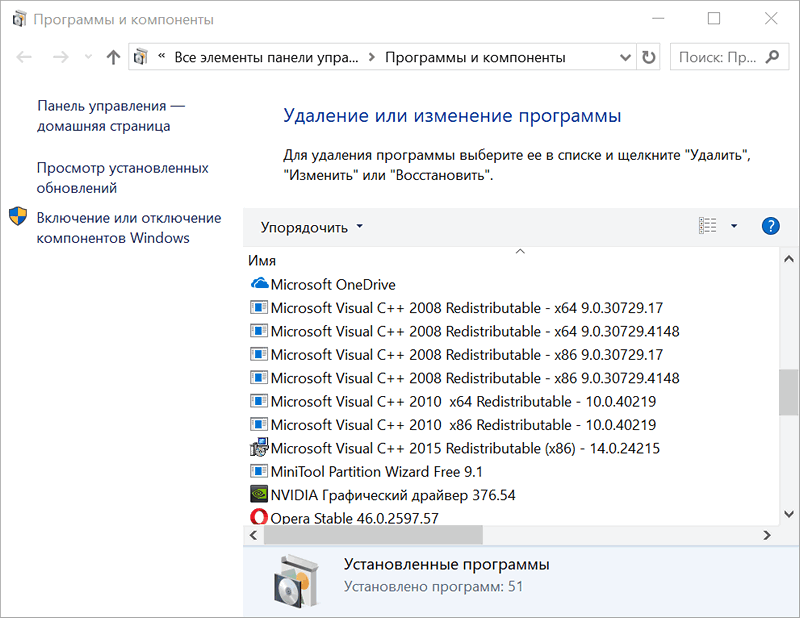This screenshot has width=800, height=618.
Task: Click the installed programs box icon
Action: (x=297, y=581)
